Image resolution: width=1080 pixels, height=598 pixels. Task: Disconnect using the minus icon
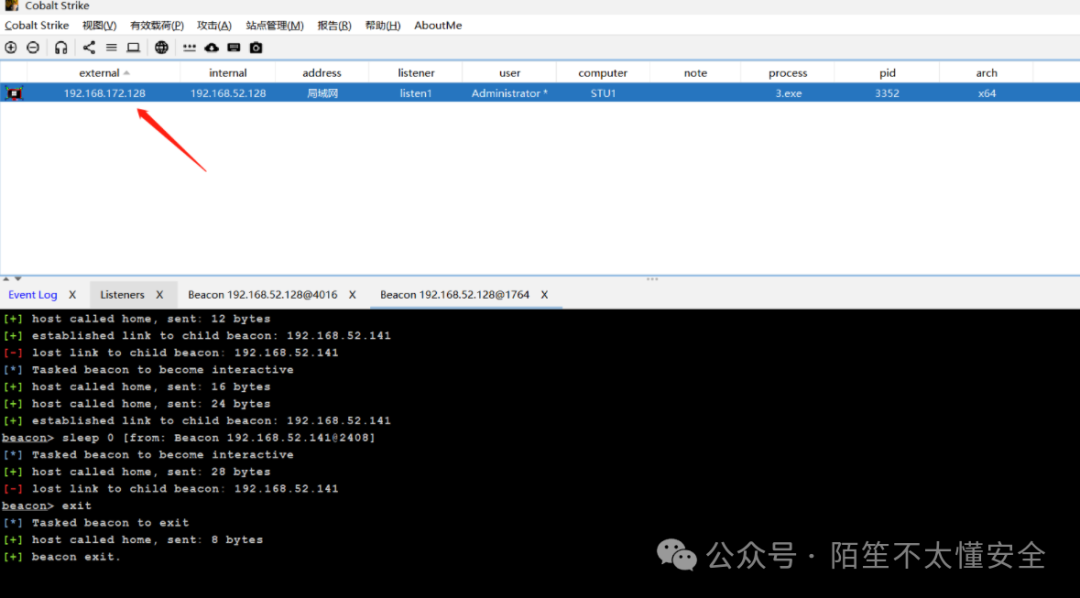(x=32, y=47)
